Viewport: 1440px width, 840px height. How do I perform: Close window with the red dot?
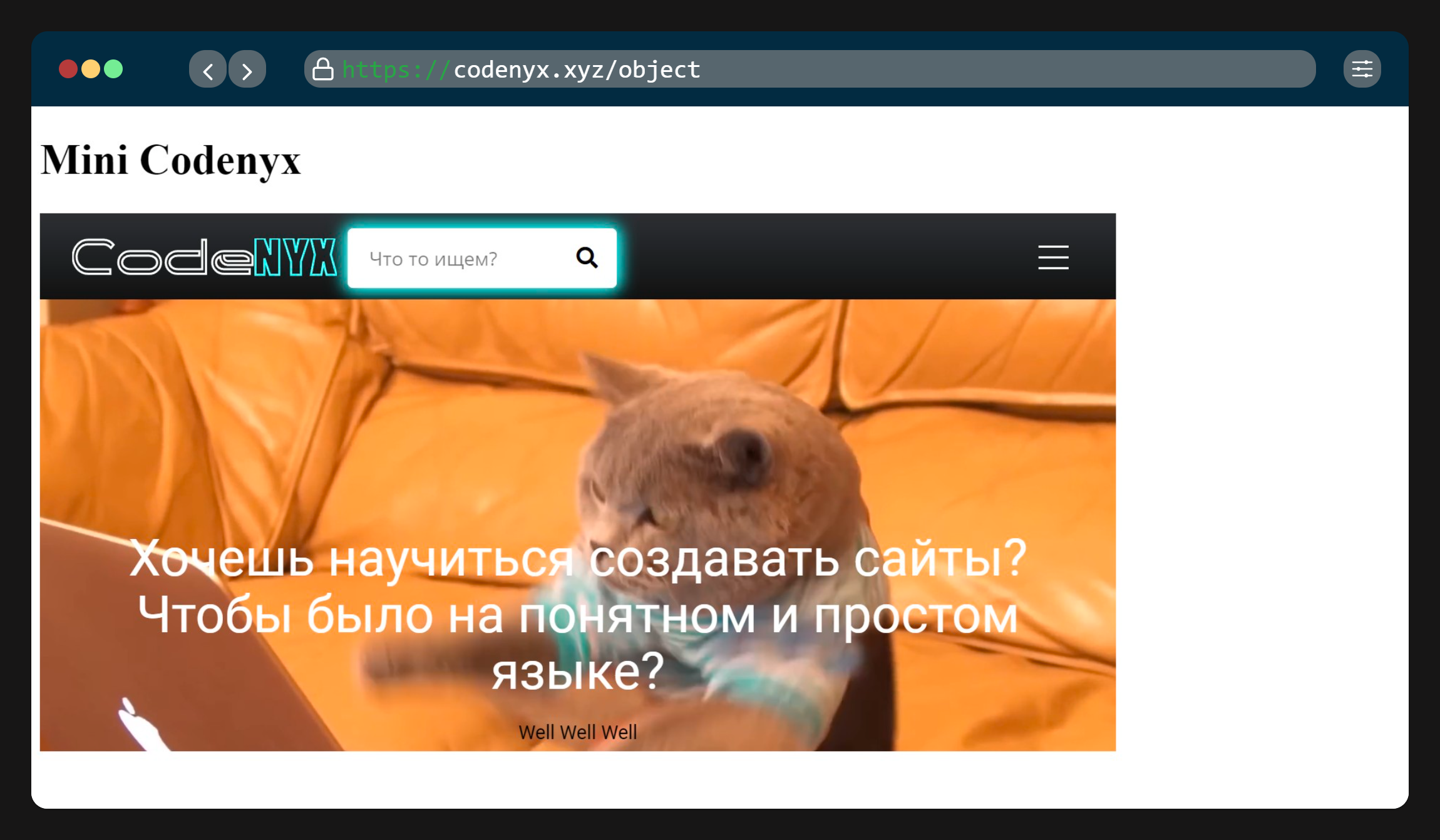pyautogui.click(x=68, y=69)
